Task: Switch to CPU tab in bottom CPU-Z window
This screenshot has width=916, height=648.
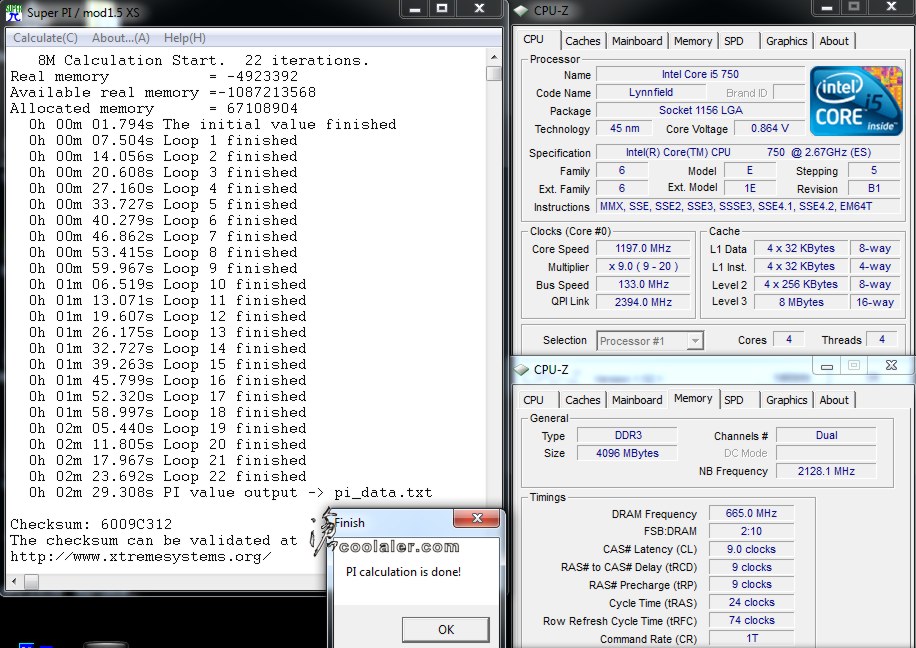Action: [533, 400]
